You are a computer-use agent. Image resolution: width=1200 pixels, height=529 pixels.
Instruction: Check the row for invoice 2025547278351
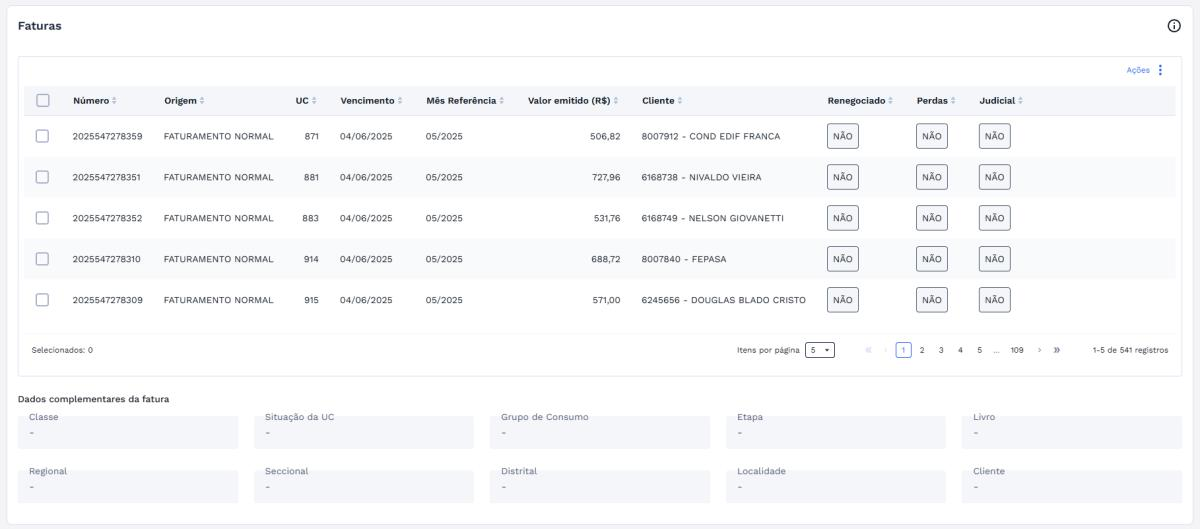pyautogui.click(x=43, y=177)
